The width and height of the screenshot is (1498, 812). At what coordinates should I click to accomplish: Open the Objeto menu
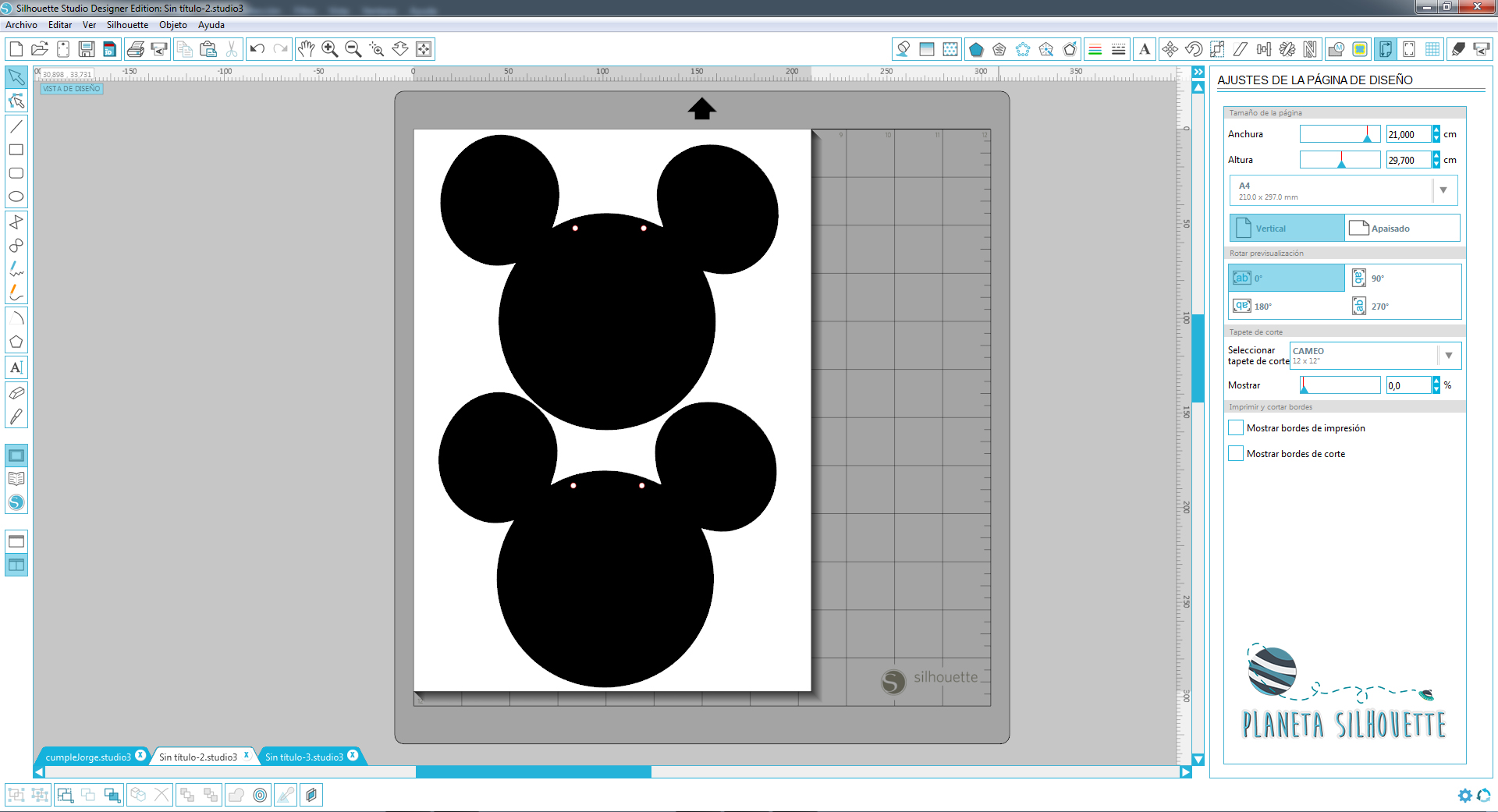click(173, 25)
